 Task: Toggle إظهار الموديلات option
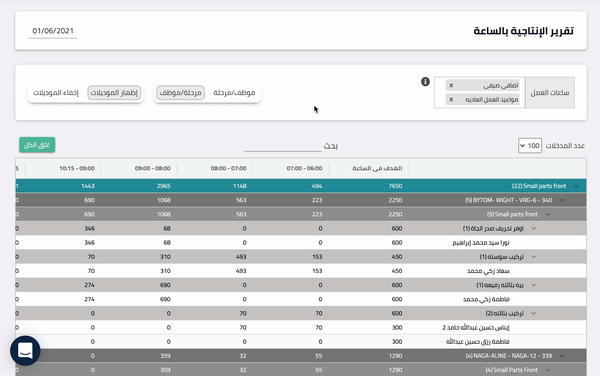point(114,93)
